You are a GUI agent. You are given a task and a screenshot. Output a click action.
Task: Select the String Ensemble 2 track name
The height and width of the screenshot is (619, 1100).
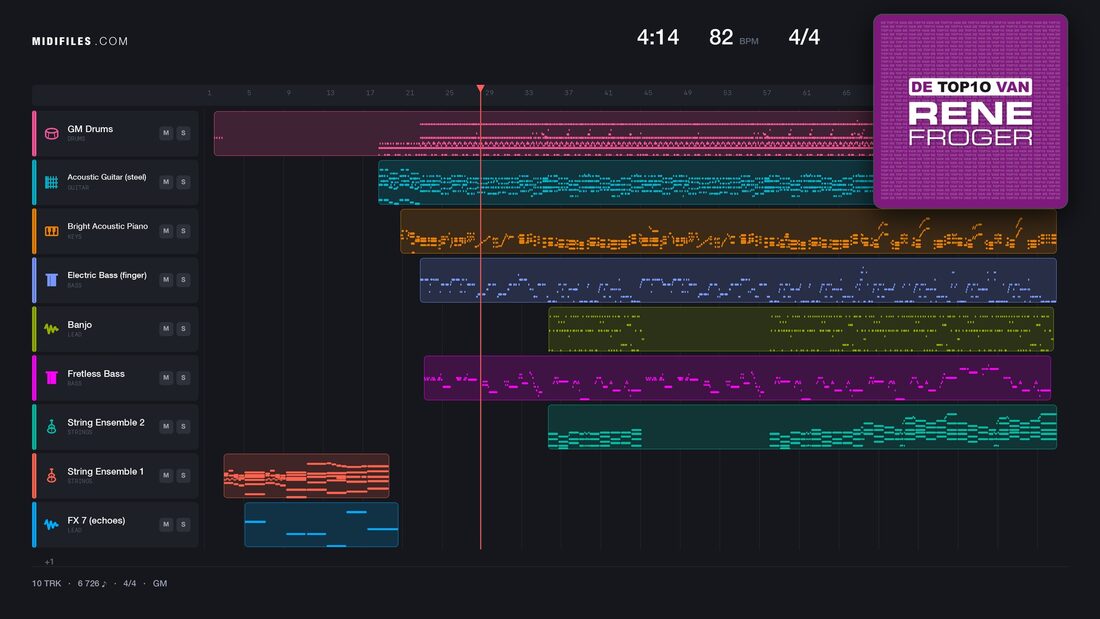(x=106, y=422)
